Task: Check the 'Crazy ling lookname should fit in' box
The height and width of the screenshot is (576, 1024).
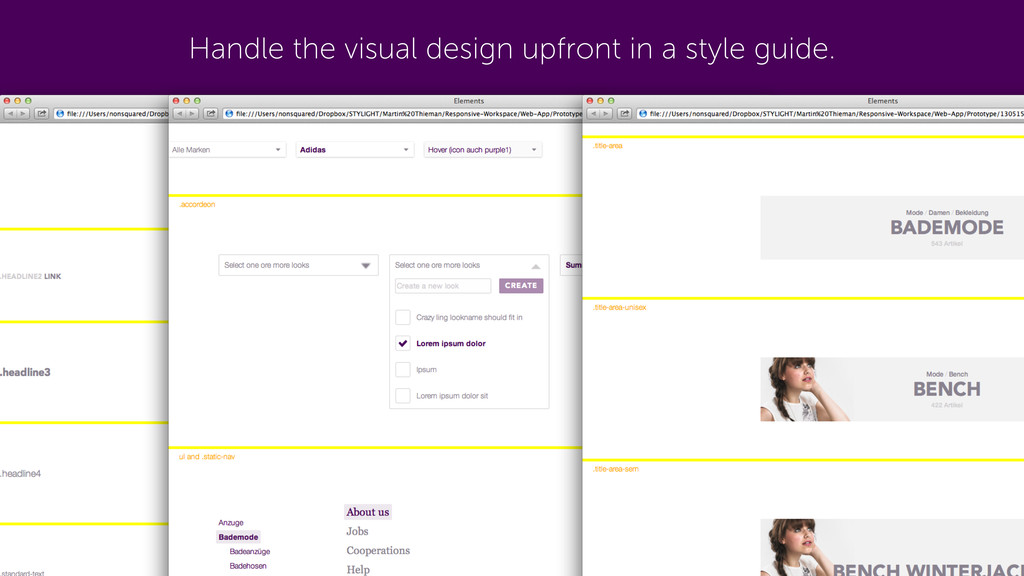Action: click(x=402, y=317)
